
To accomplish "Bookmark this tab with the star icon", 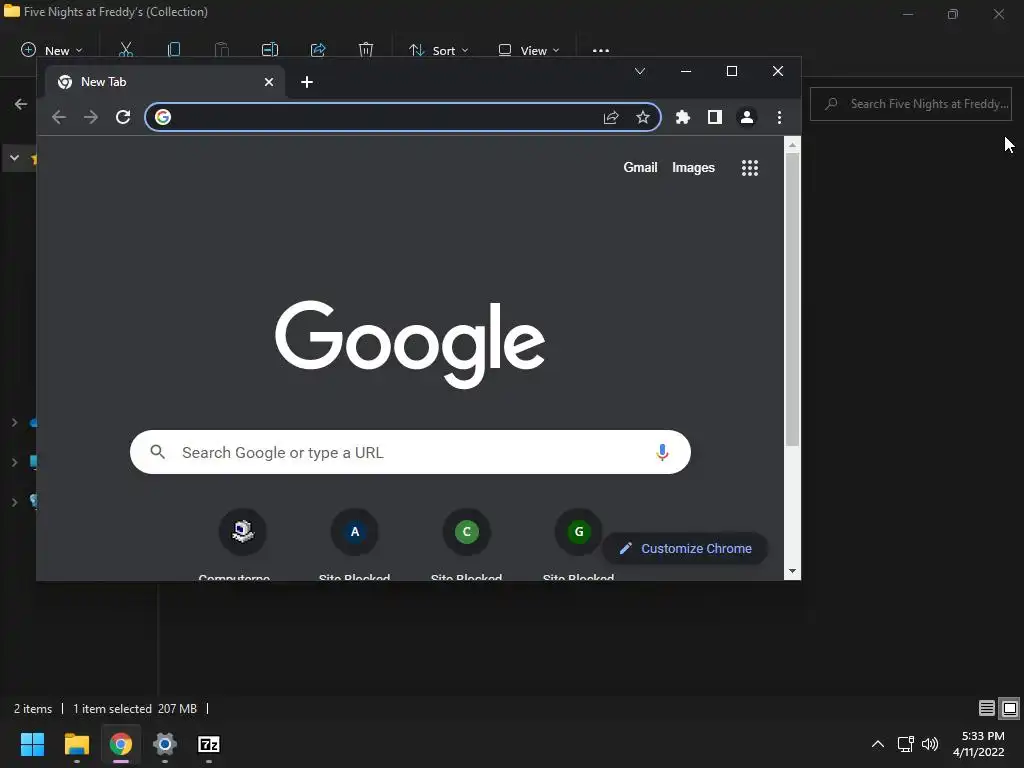I will click(643, 117).
